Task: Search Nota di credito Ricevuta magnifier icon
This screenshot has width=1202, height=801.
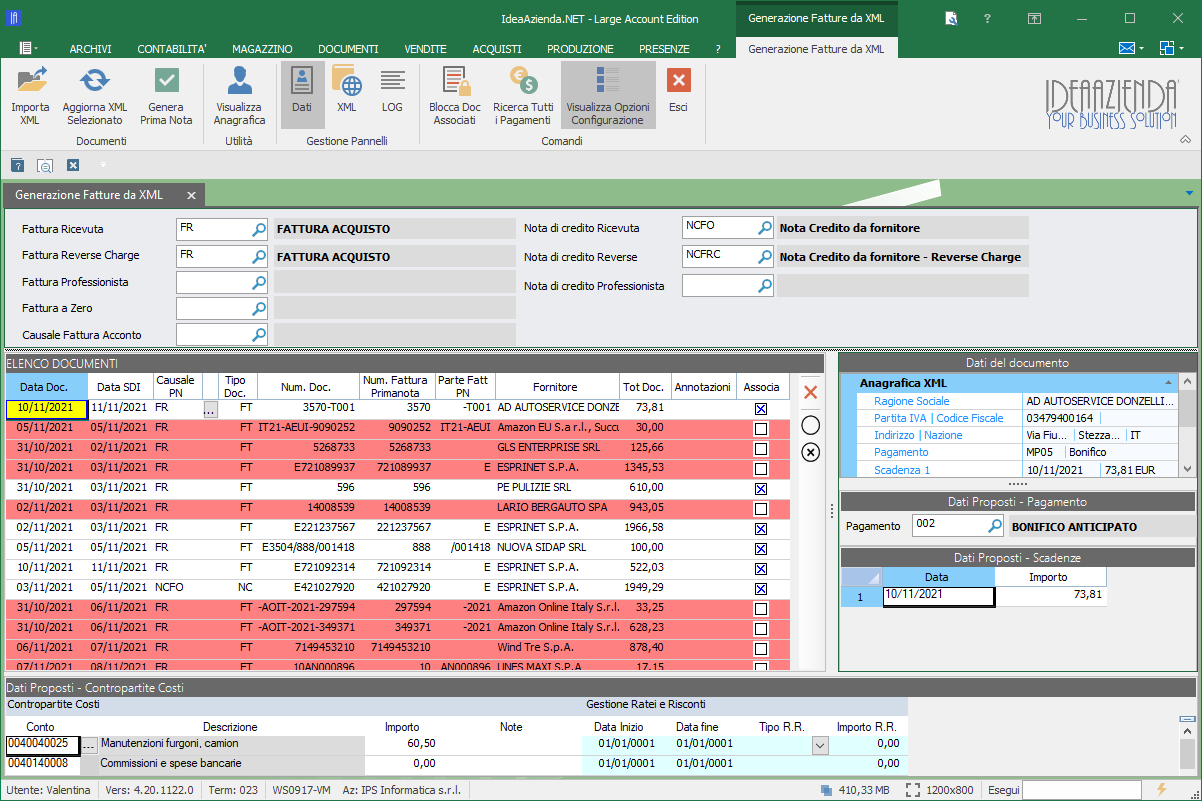Action: click(x=765, y=228)
